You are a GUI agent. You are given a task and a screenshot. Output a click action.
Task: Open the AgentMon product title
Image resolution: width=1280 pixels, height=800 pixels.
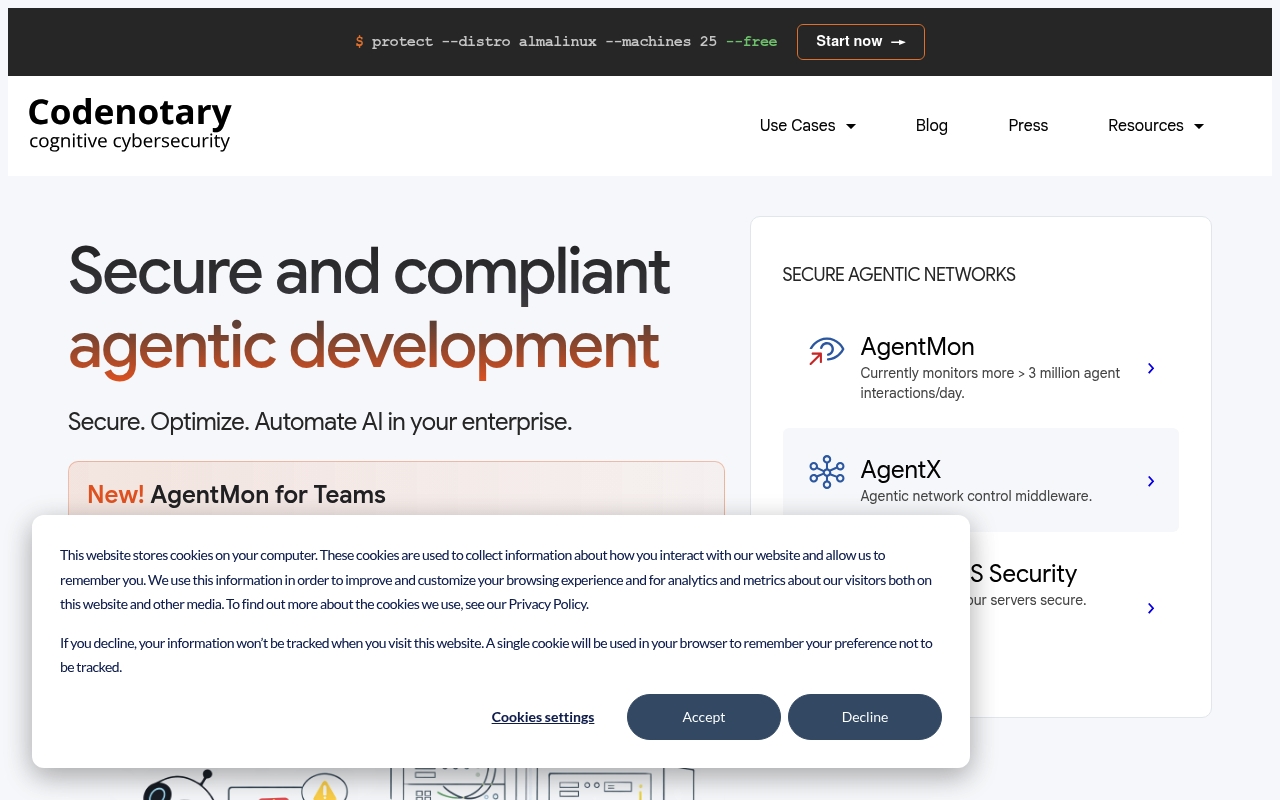(917, 346)
